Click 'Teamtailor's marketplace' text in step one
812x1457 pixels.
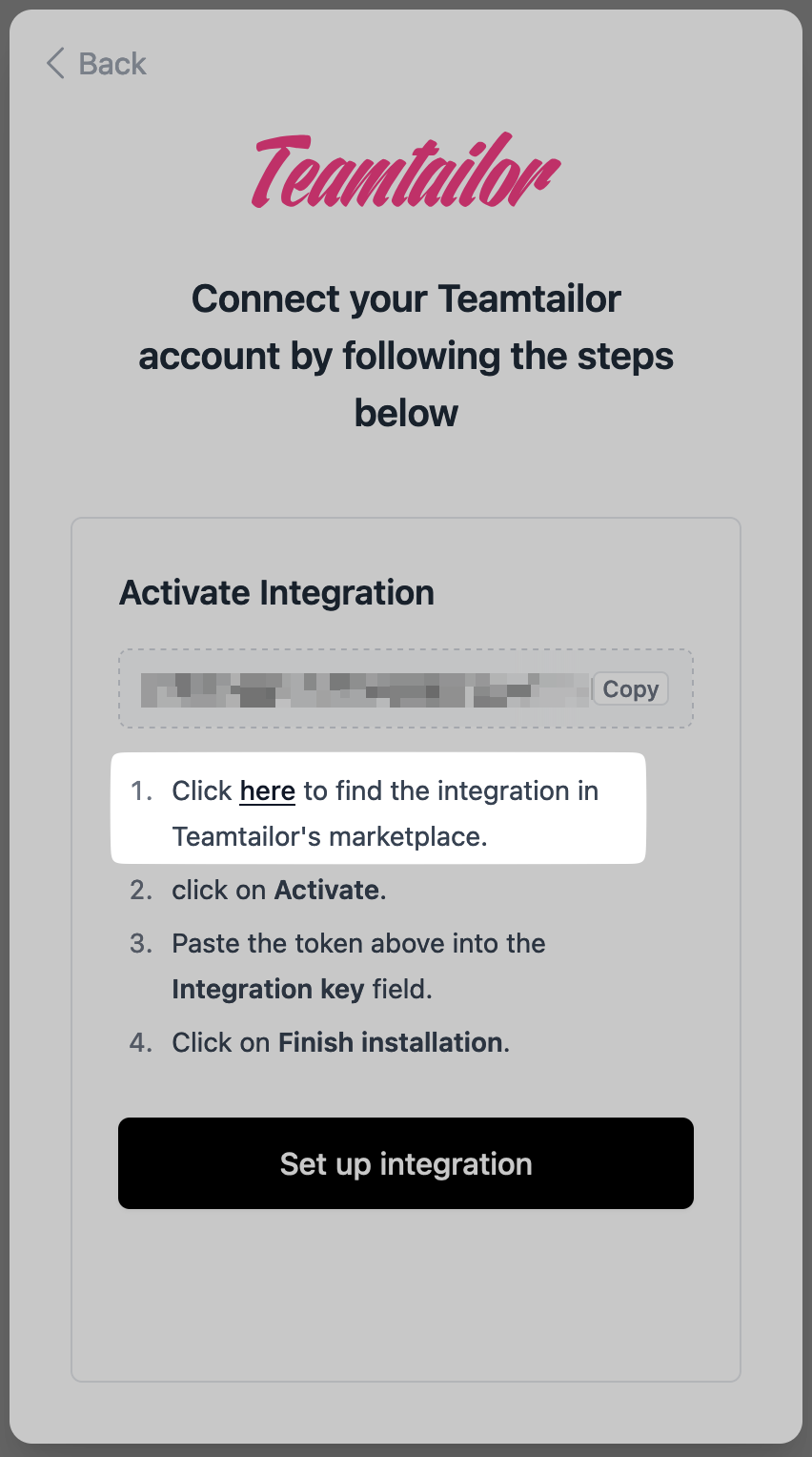pos(329,837)
